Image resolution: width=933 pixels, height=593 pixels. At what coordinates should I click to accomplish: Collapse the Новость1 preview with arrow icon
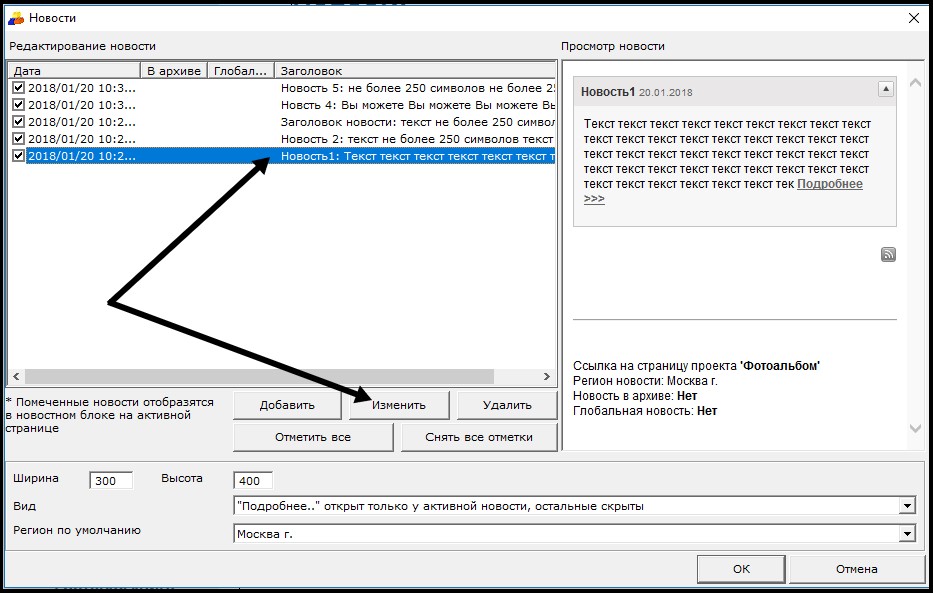coord(885,90)
